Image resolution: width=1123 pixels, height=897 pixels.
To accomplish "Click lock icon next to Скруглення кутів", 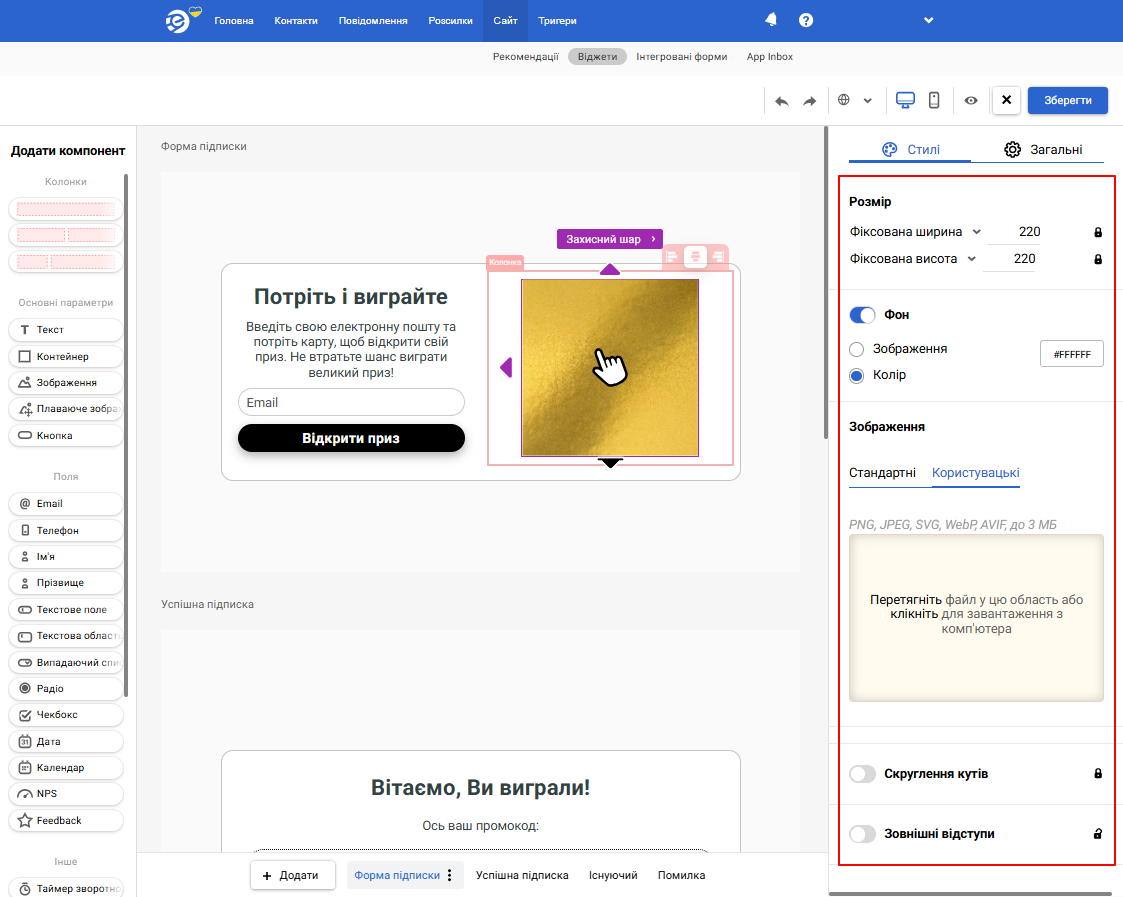I will click(x=1098, y=774).
